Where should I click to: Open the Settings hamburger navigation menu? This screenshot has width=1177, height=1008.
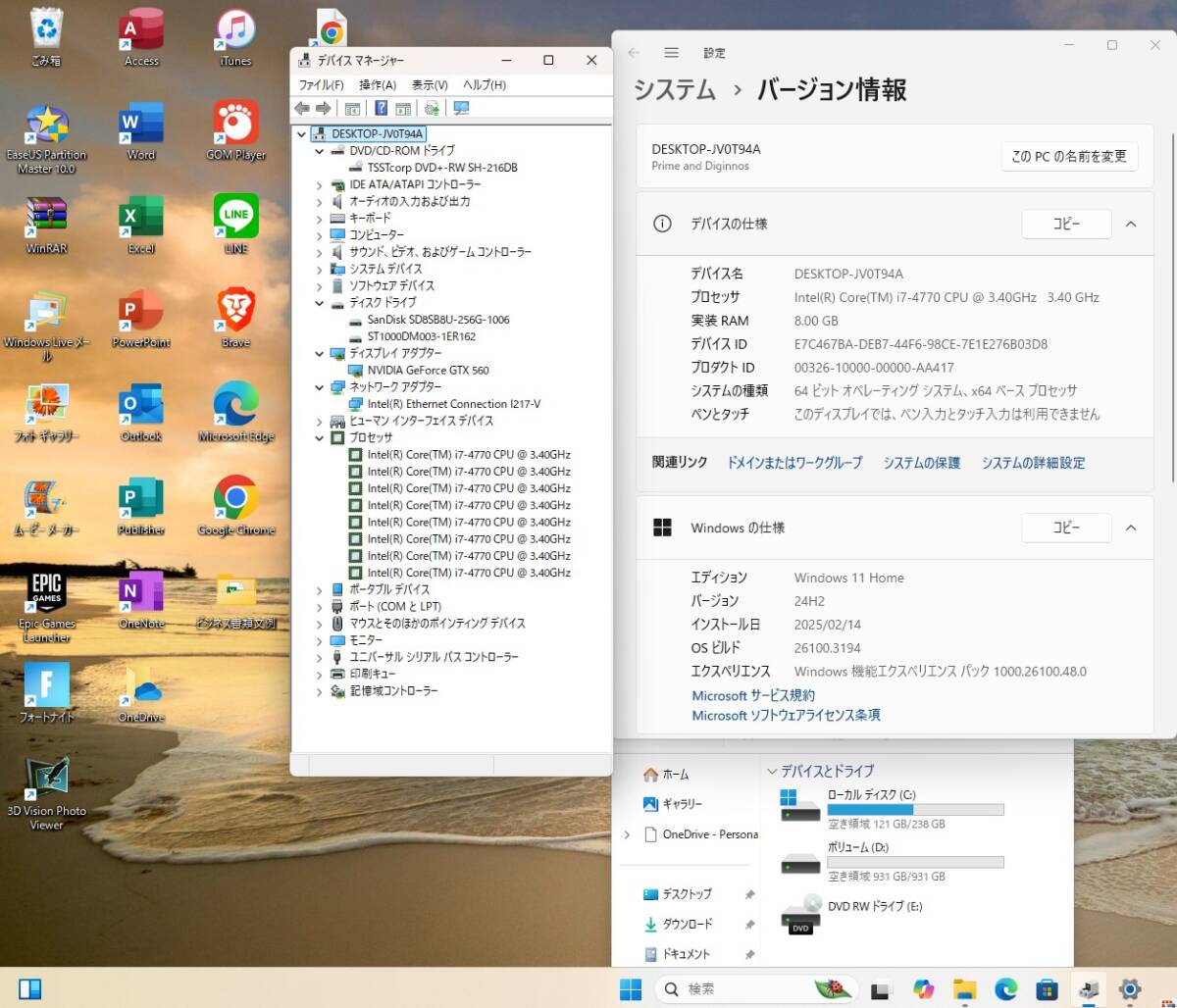point(671,53)
